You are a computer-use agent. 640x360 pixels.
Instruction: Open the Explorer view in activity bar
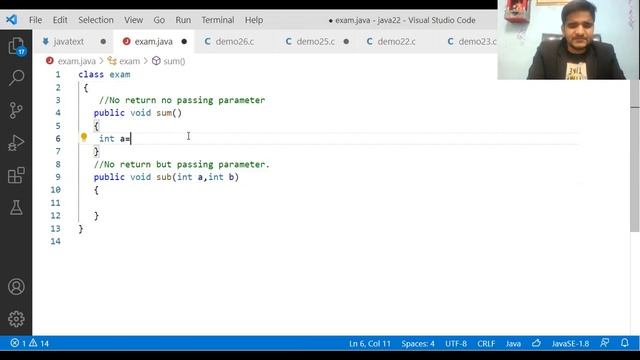pos(16,46)
